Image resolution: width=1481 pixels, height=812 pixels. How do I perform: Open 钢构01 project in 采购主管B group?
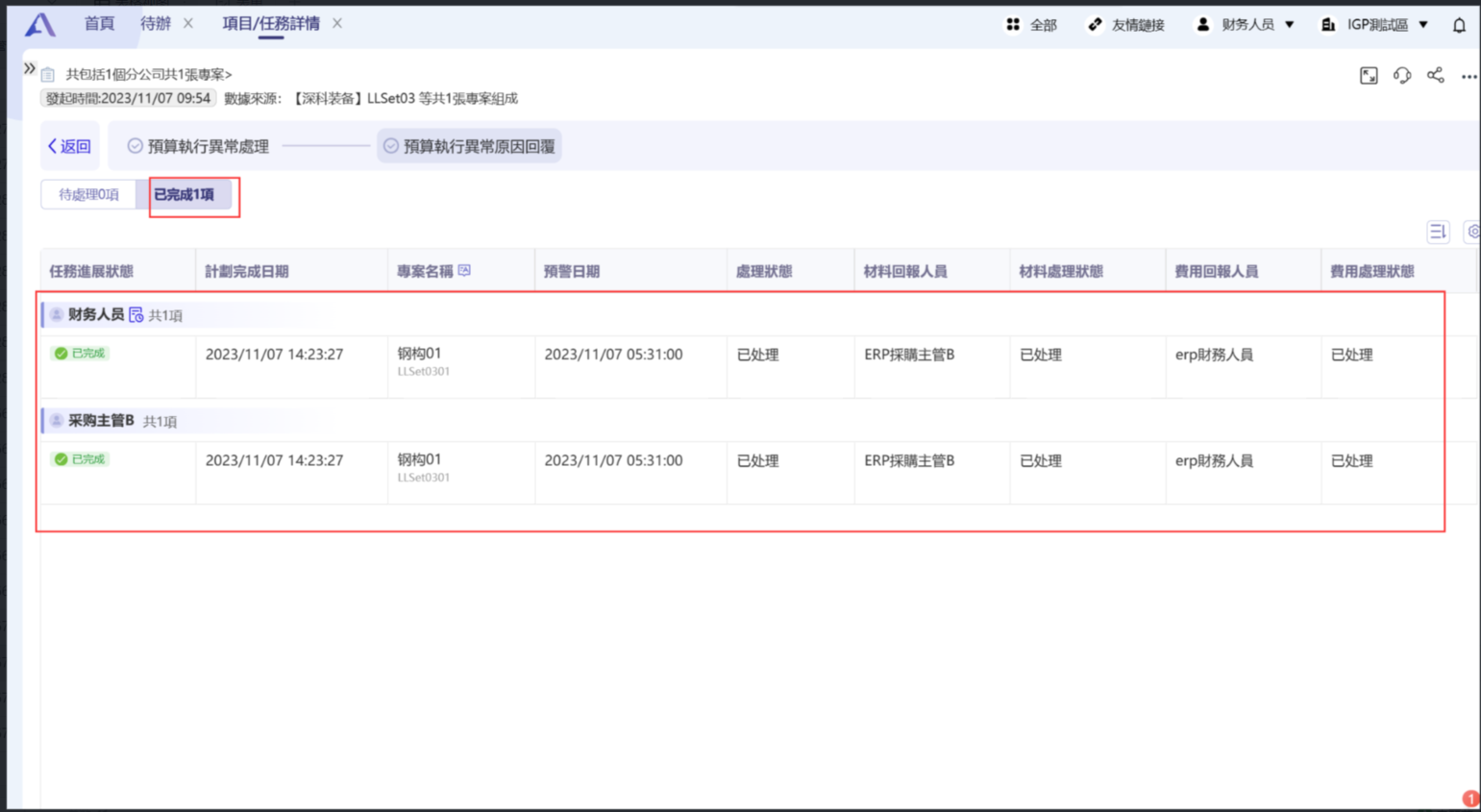(419, 459)
